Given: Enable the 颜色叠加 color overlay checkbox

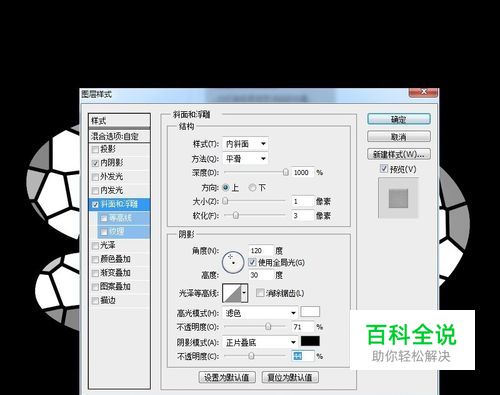Looking at the screenshot, I should pyautogui.click(x=95, y=259).
